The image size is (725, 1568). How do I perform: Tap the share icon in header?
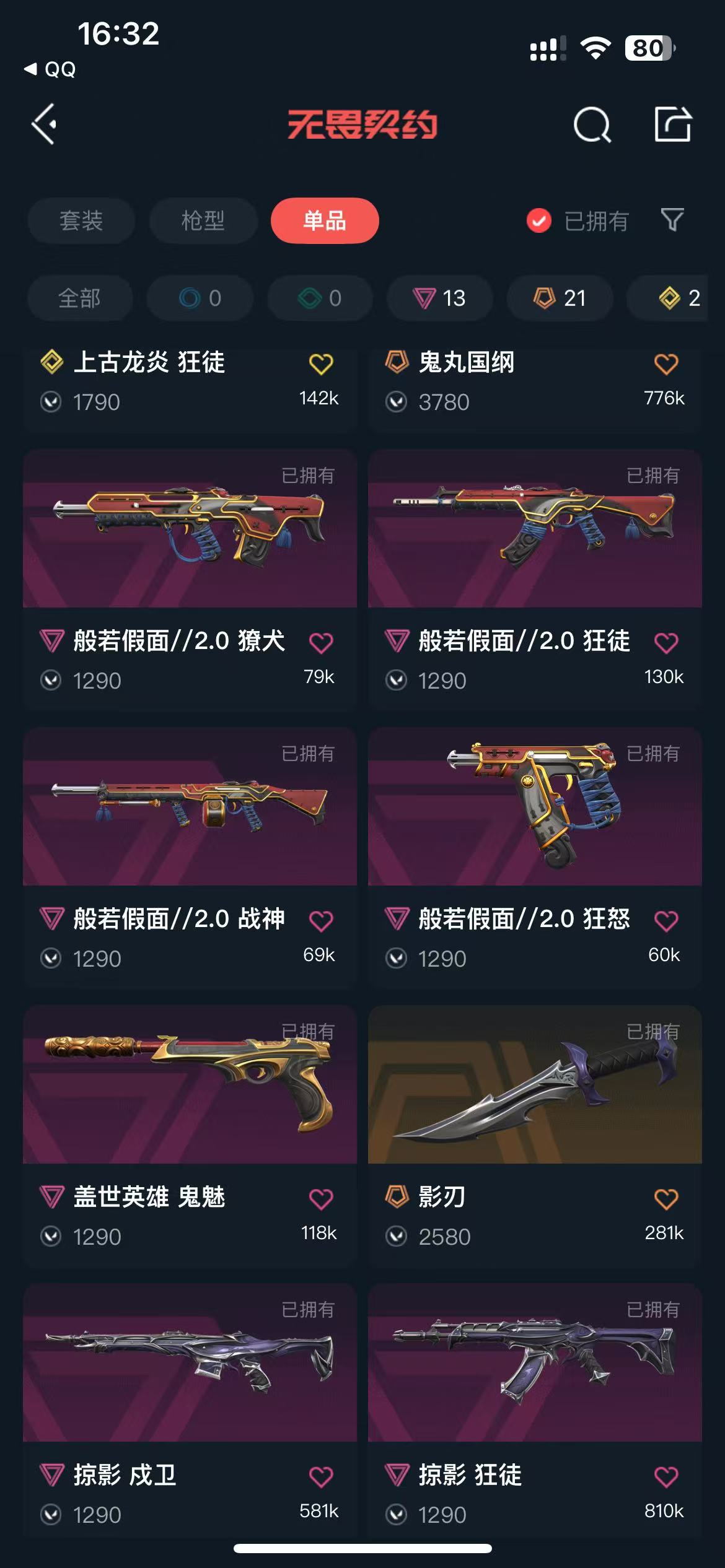[673, 124]
